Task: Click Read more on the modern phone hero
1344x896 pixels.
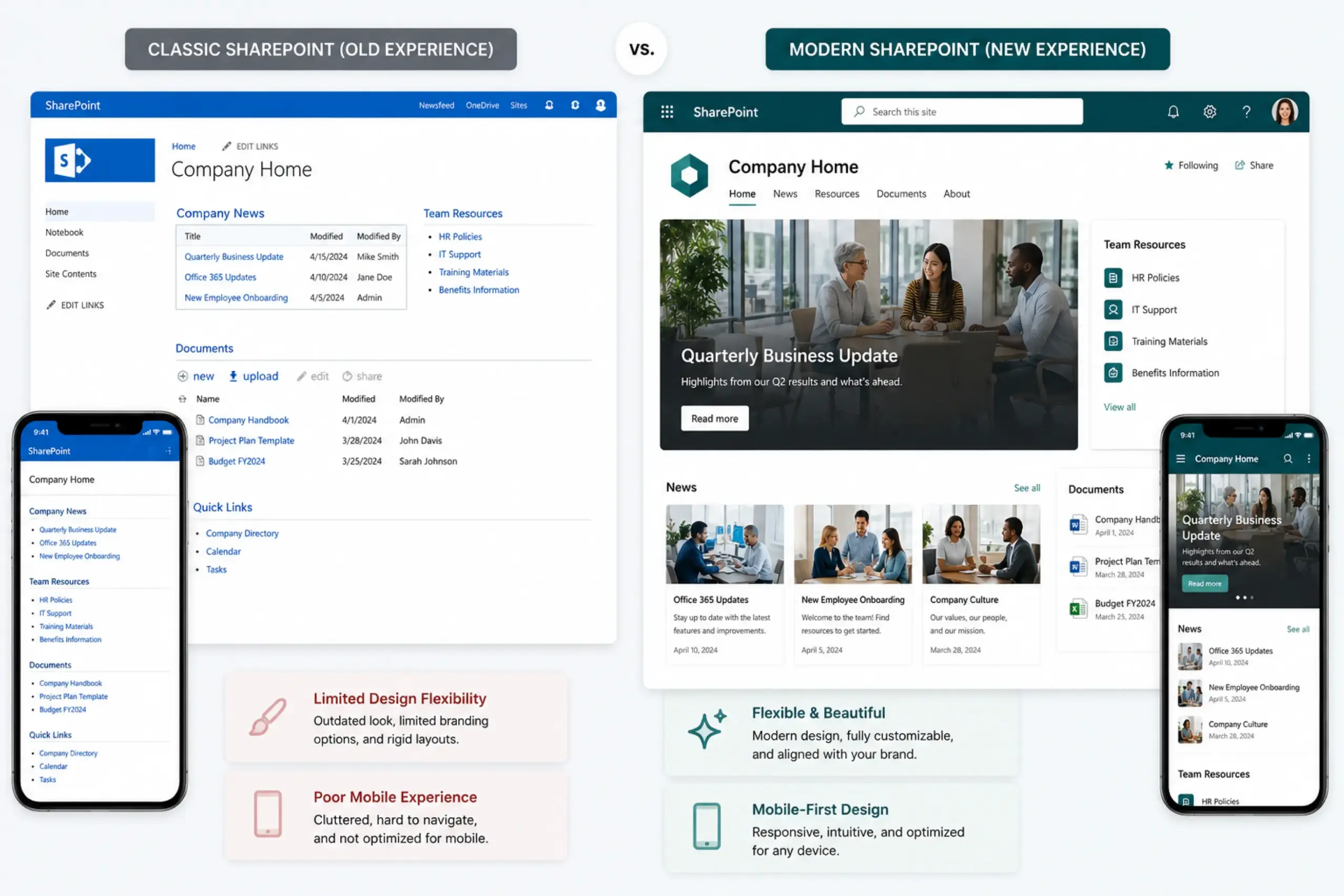Action: pos(1204,584)
